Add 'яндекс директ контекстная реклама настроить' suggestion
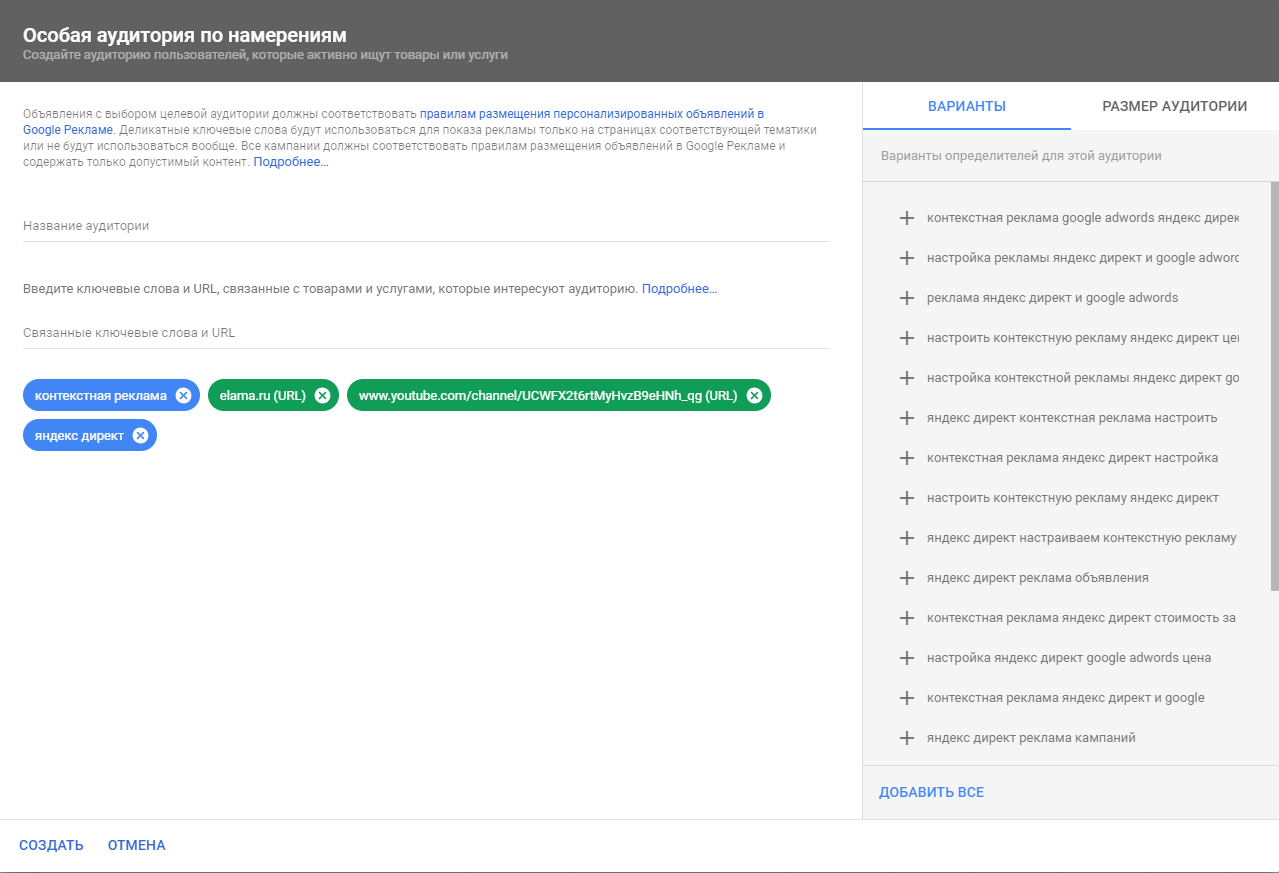The image size is (1279, 873). tap(907, 418)
